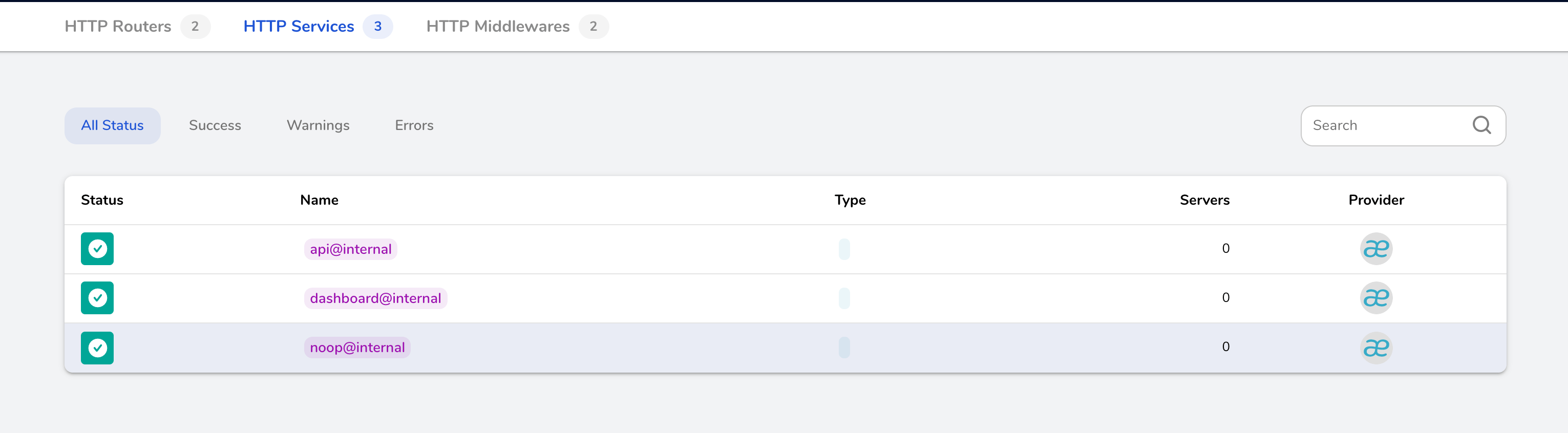1568x433 pixels.
Task: Open the api@internal service details
Action: tap(351, 249)
